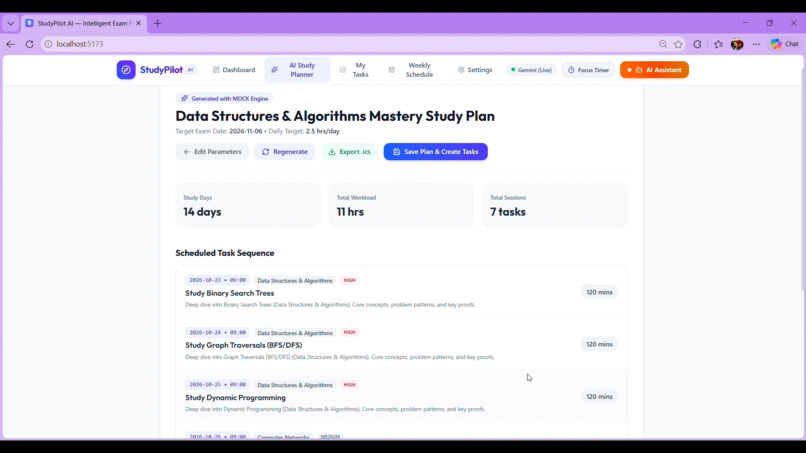The width and height of the screenshot is (806, 453).
Task: Click the Total Workload 11 hrs card
Action: click(x=401, y=205)
